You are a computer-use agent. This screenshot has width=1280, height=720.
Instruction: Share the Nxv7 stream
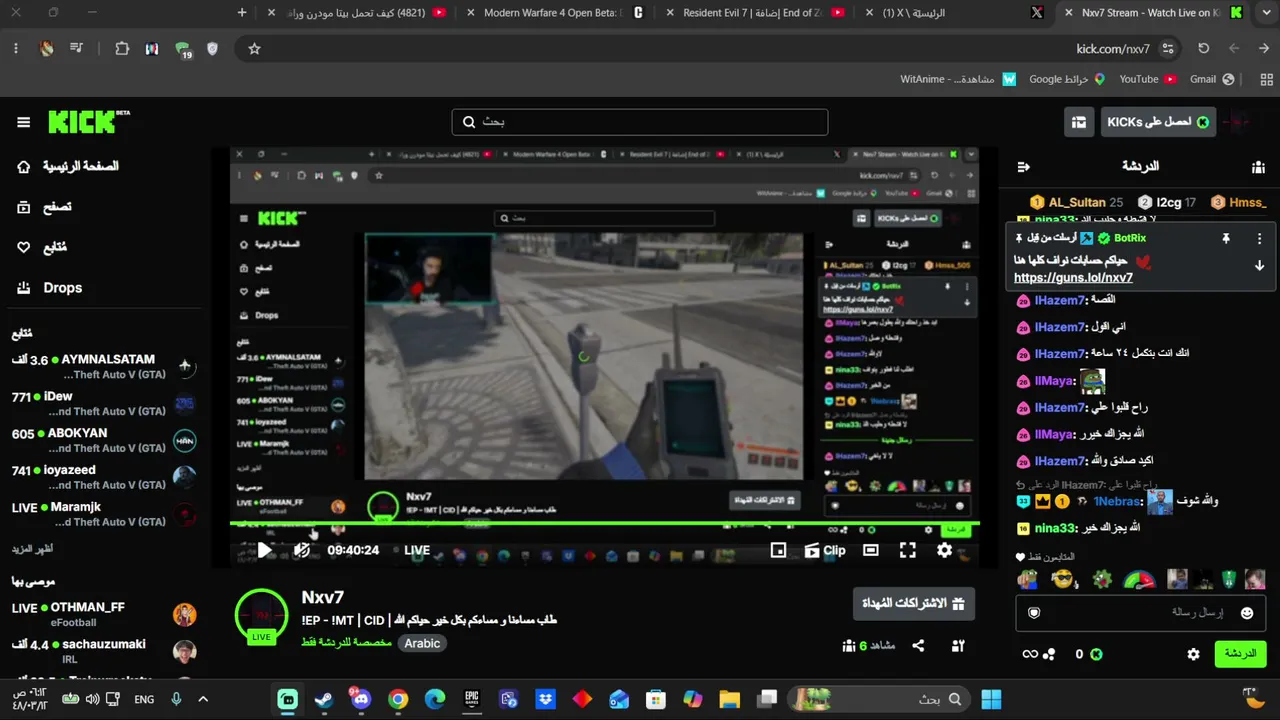tap(918, 646)
